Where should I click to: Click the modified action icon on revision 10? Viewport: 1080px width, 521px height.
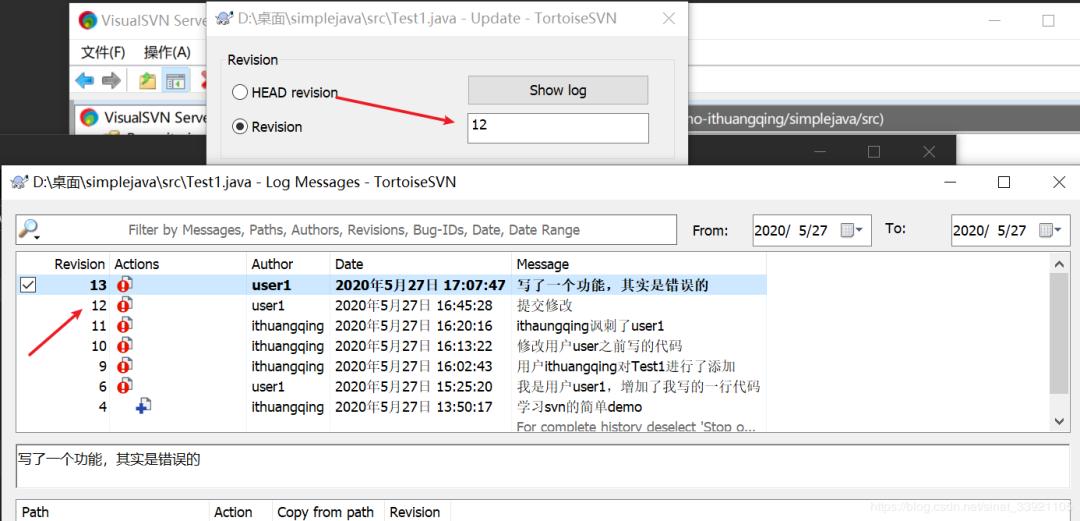click(125, 345)
